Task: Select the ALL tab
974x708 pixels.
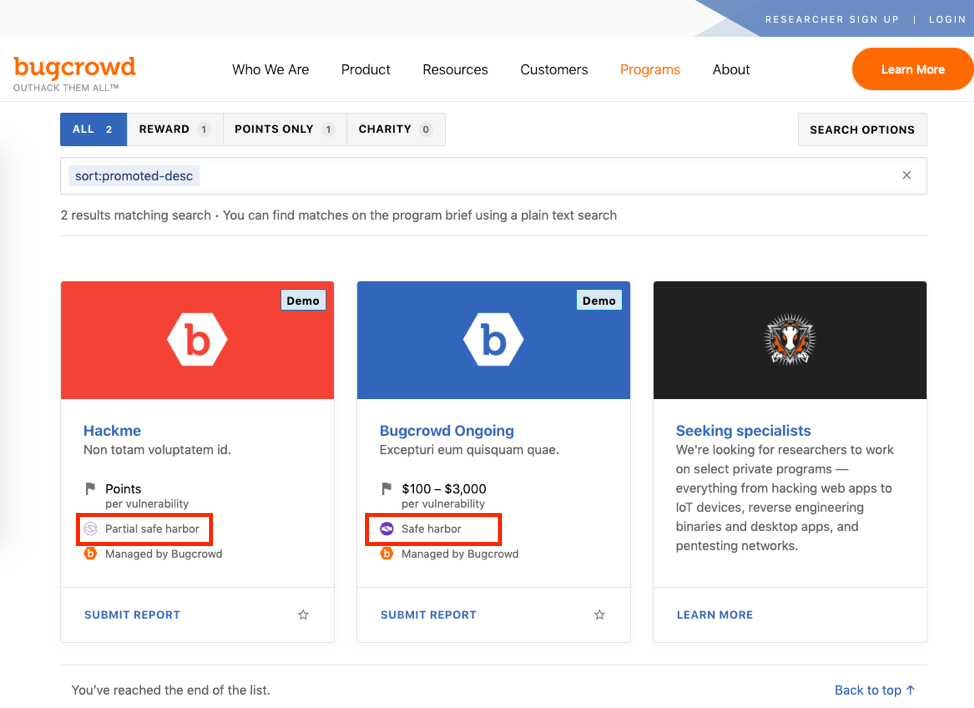Action: [x=94, y=129]
